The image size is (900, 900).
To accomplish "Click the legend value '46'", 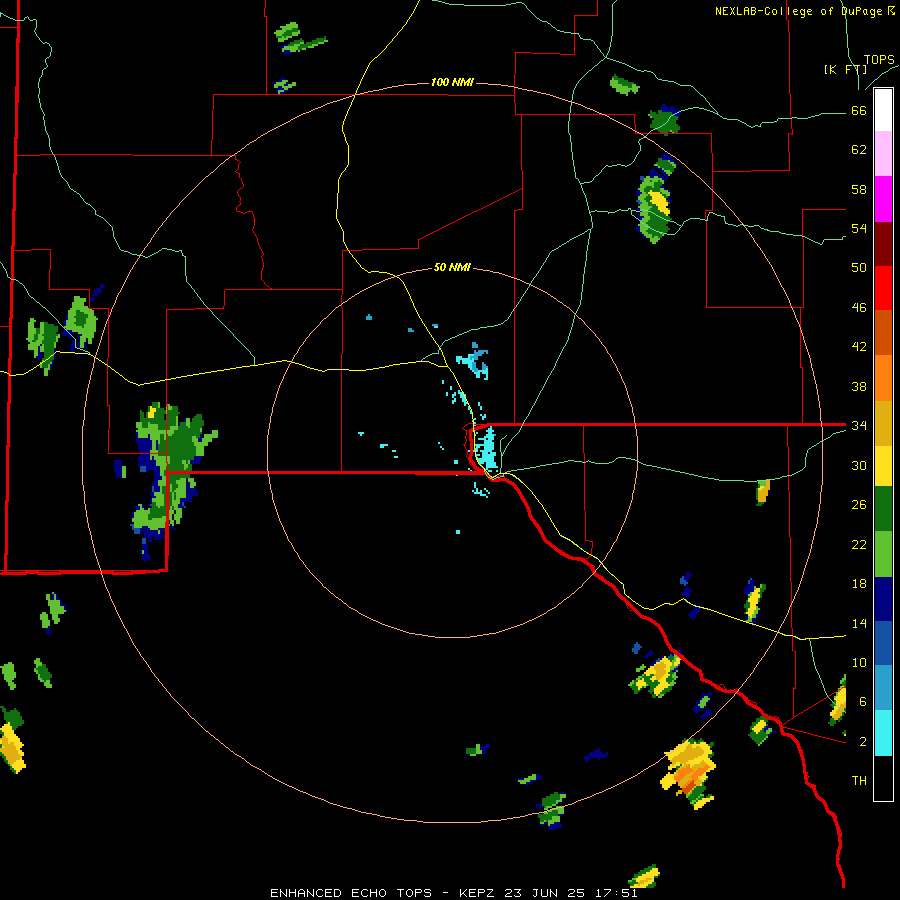I will [859, 308].
